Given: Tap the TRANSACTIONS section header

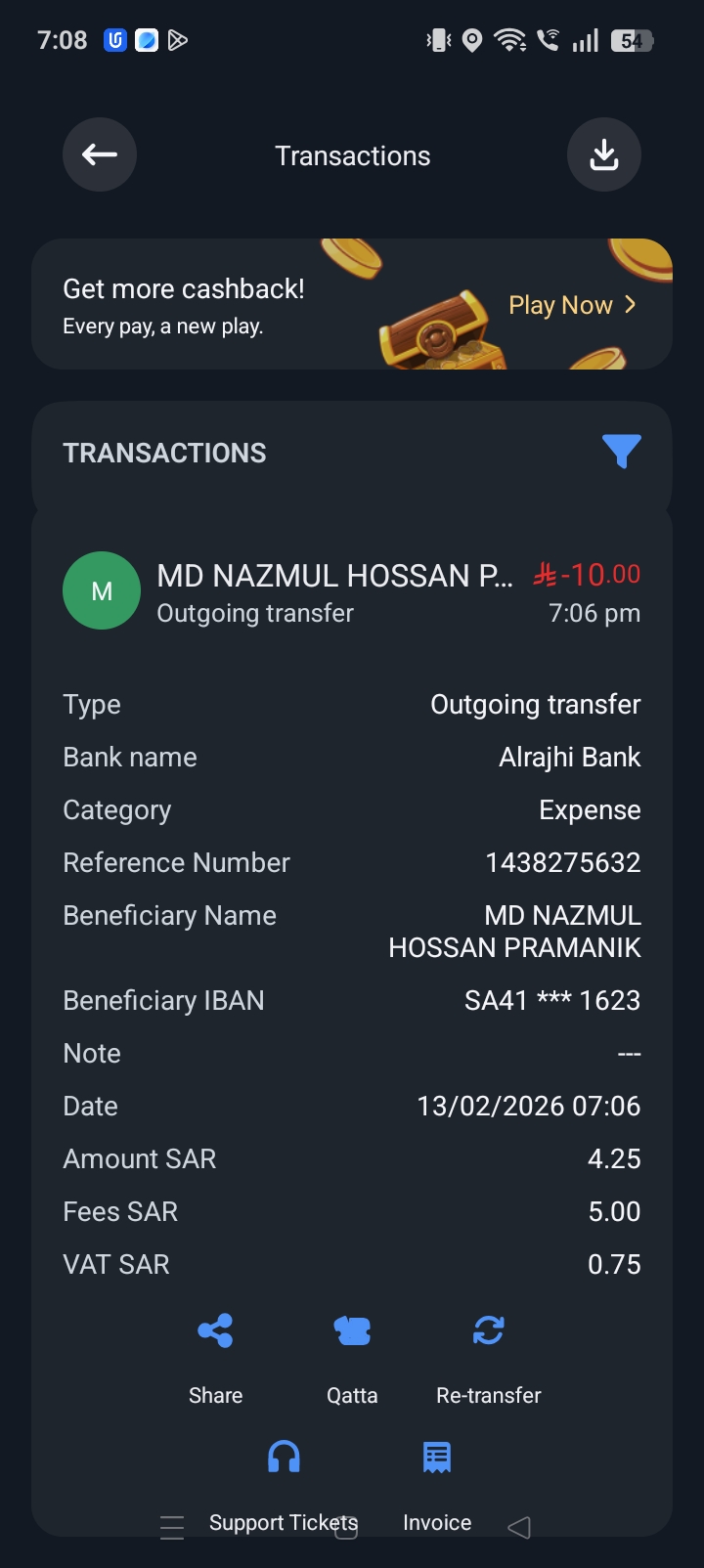Looking at the screenshot, I should [x=164, y=453].
